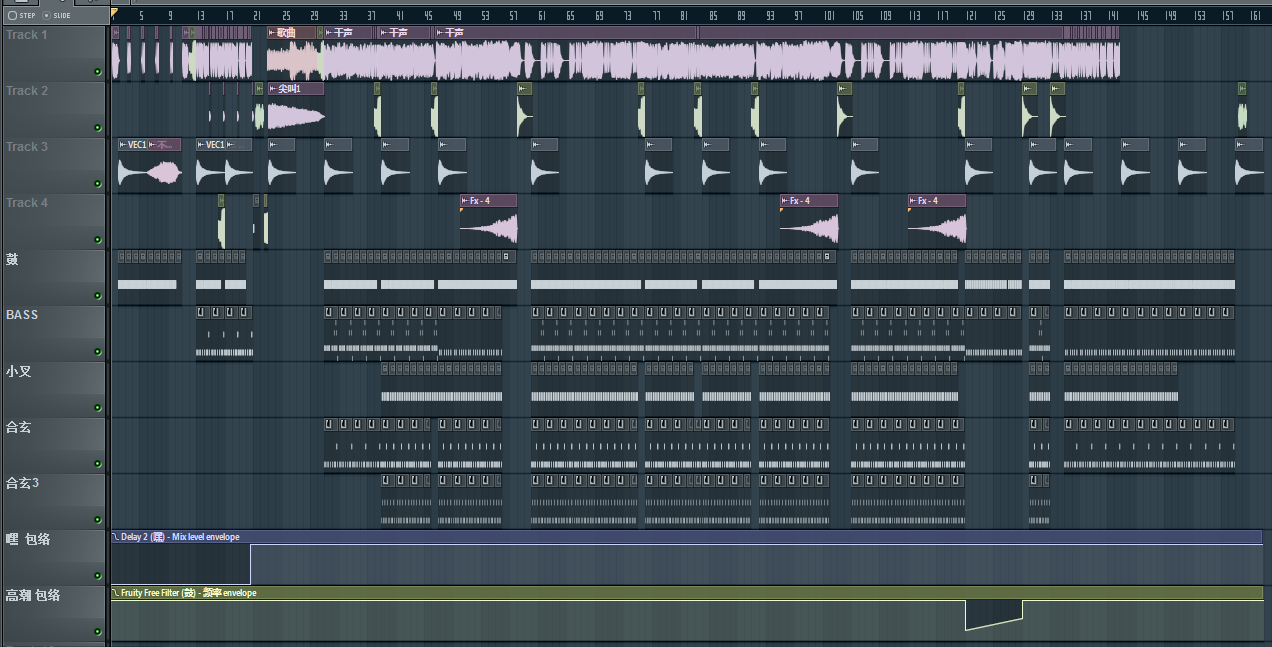Enable the SLIDE option radio button

46,15
